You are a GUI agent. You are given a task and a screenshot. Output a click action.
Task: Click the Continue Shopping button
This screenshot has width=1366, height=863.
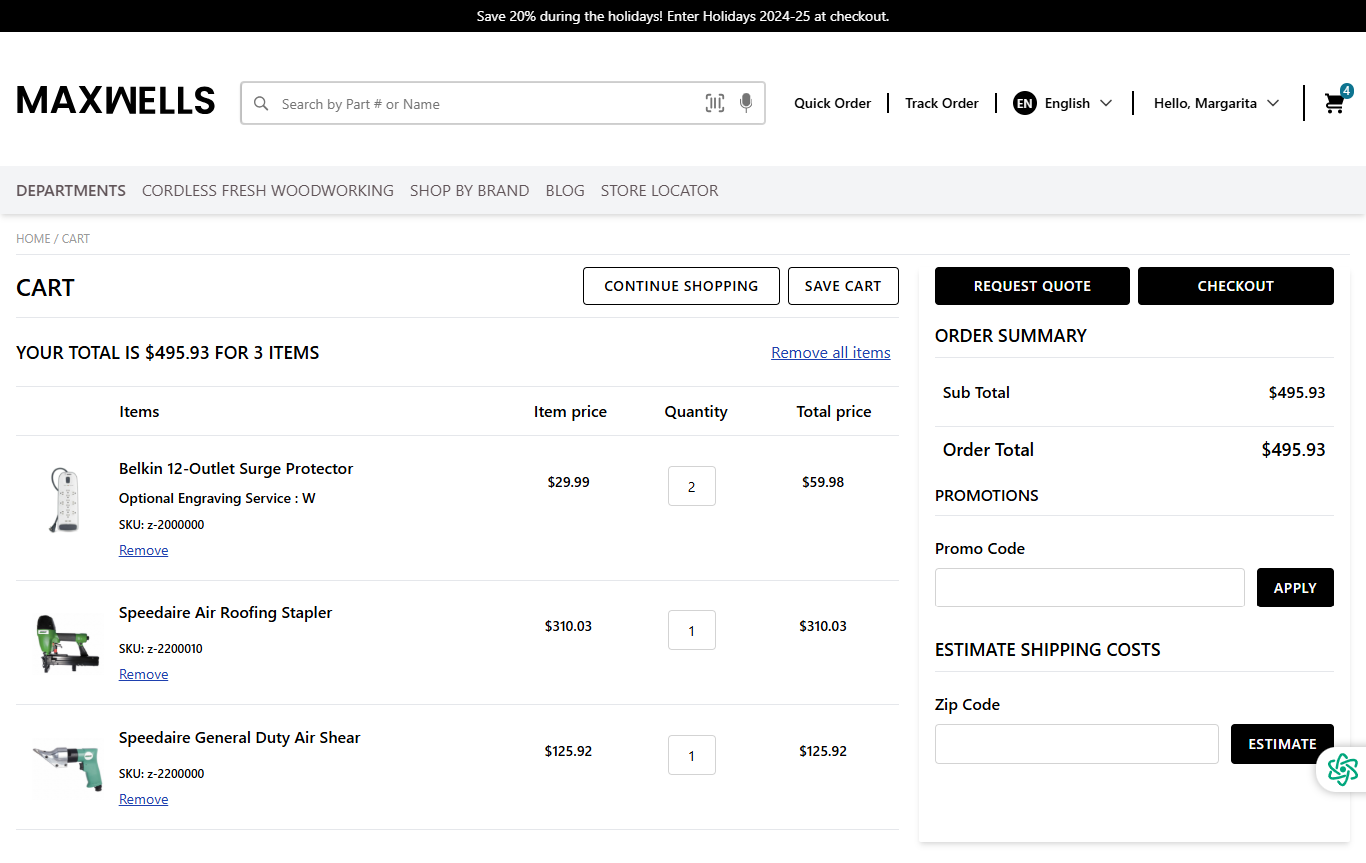coord(681,286)
